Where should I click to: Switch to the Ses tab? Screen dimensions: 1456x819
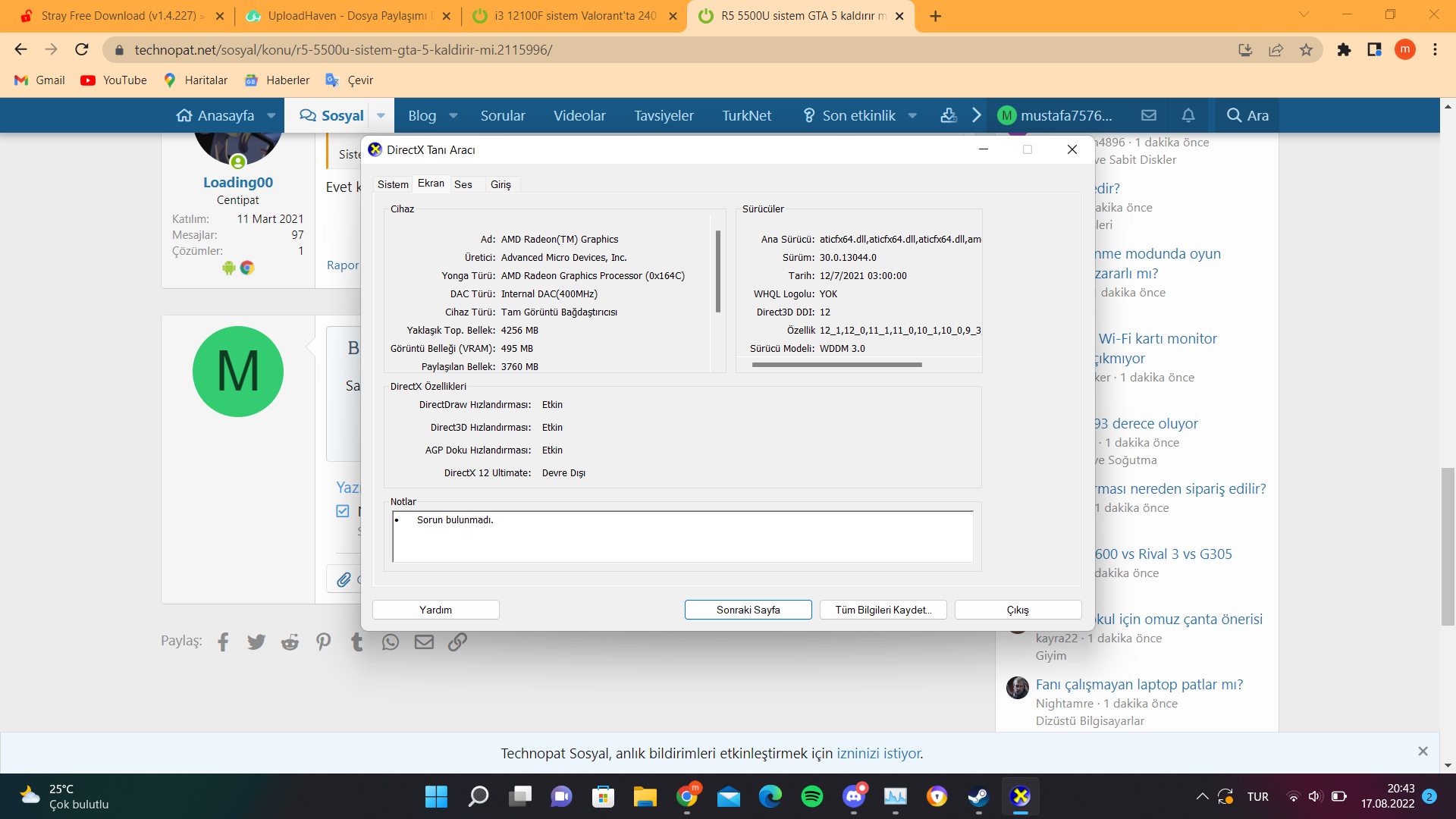click(463, 184)
